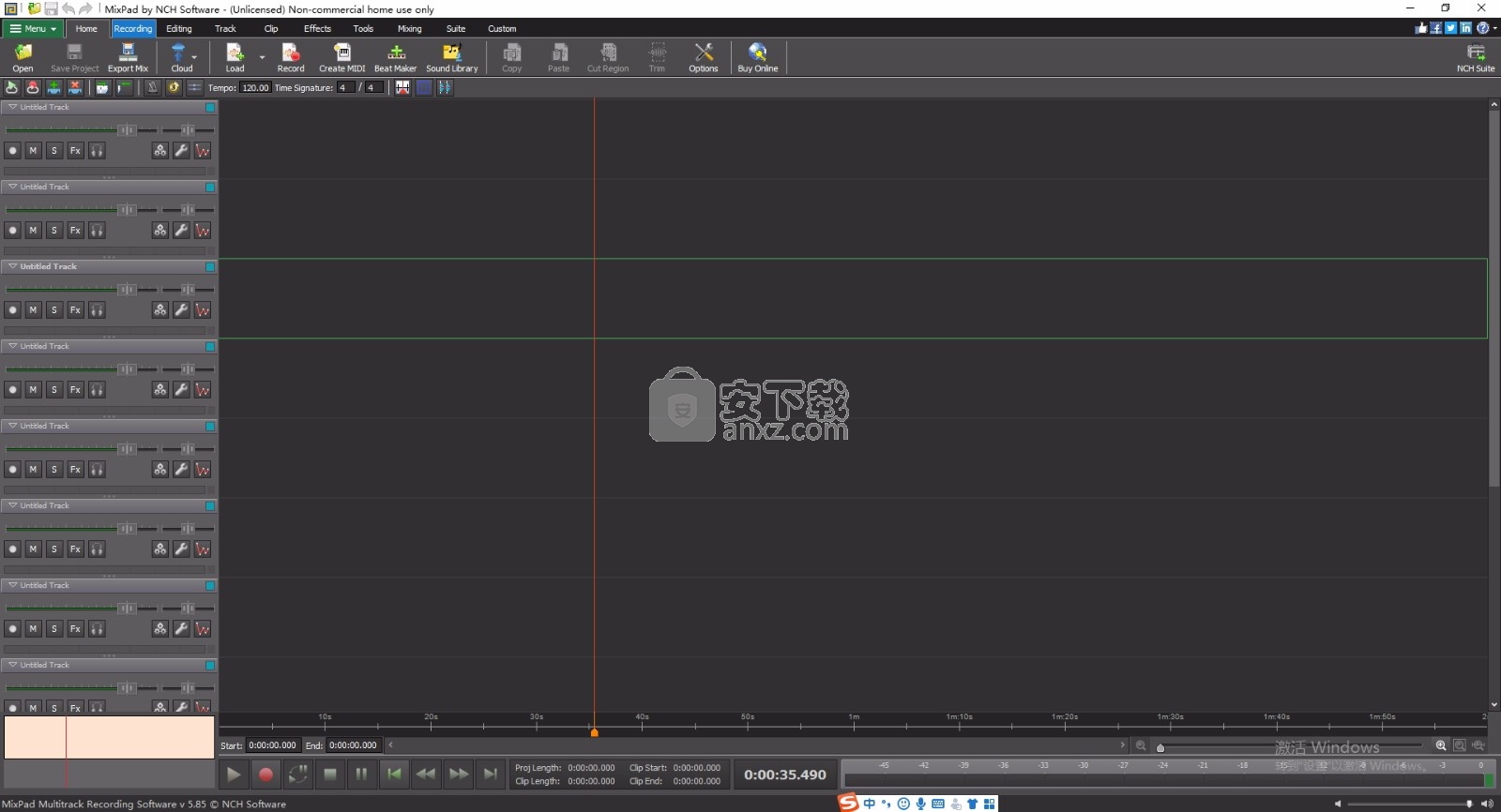The height and width of the screenshot is (812, 1501).
Task: Click the Tempo input field
Action: click(255, 87)
